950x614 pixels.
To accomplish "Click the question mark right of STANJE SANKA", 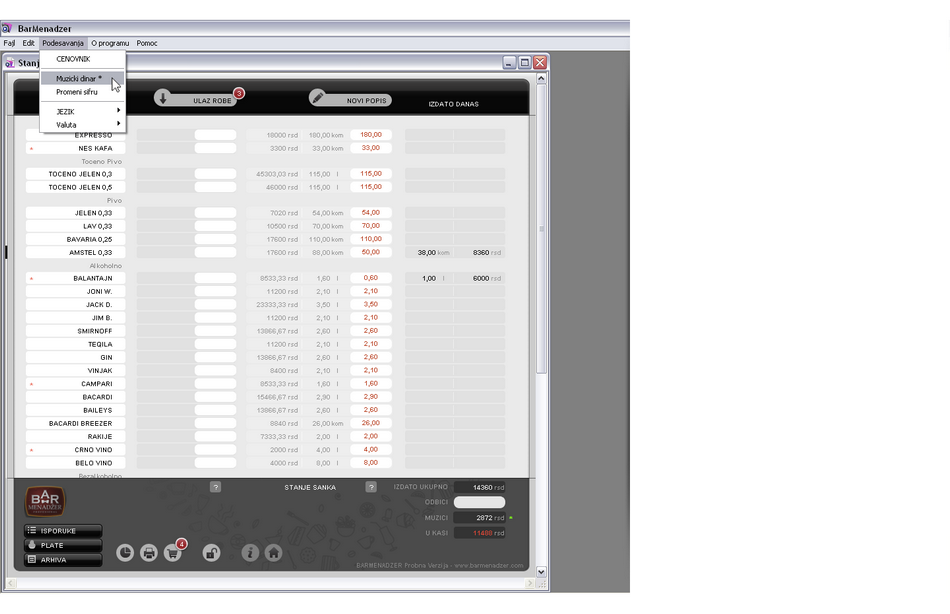I will (x=371, y=487).
